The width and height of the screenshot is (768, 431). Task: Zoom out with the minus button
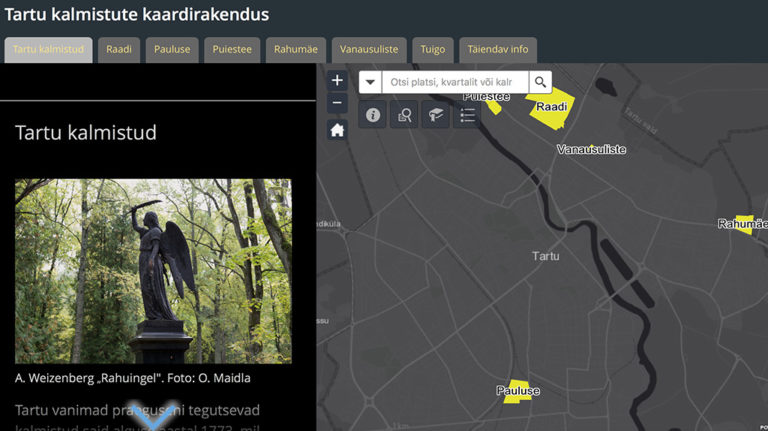[x=337, y=103]
